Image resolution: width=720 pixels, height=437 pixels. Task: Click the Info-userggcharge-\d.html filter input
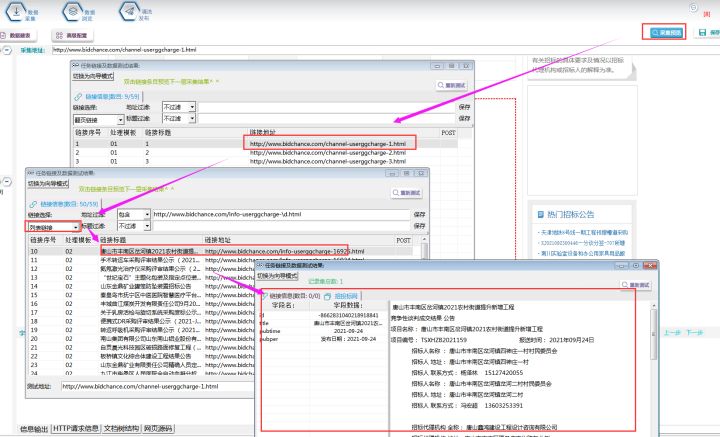[x=281, y=214]
